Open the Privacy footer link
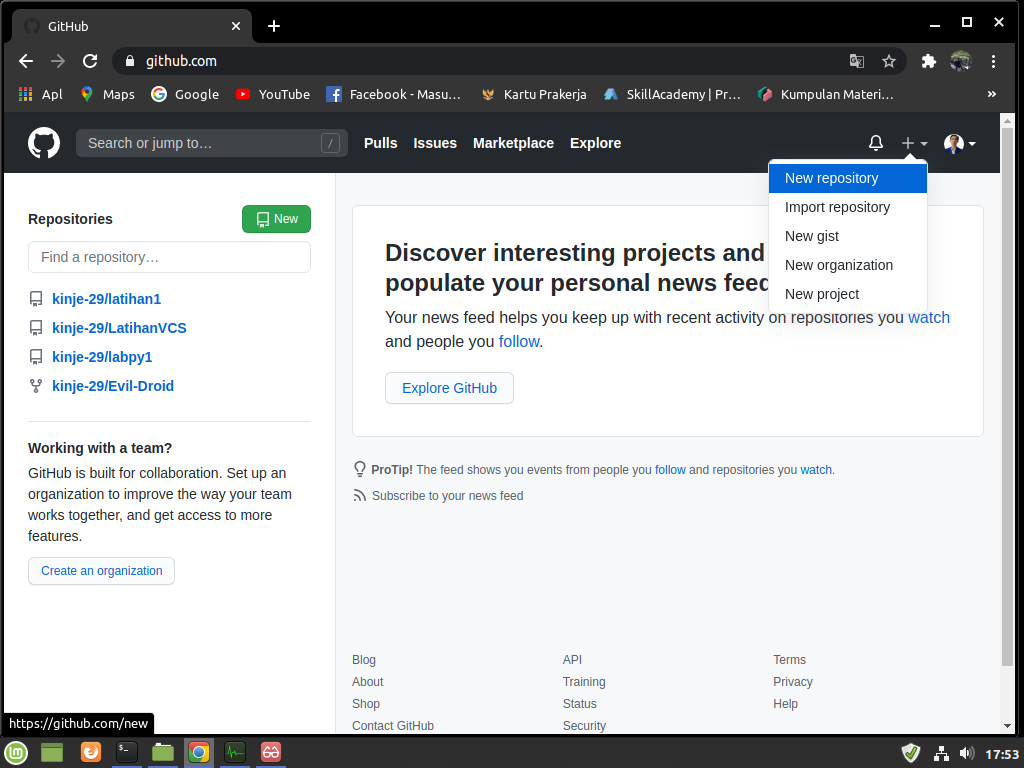 pyautogui.click(x=793, y=682)
